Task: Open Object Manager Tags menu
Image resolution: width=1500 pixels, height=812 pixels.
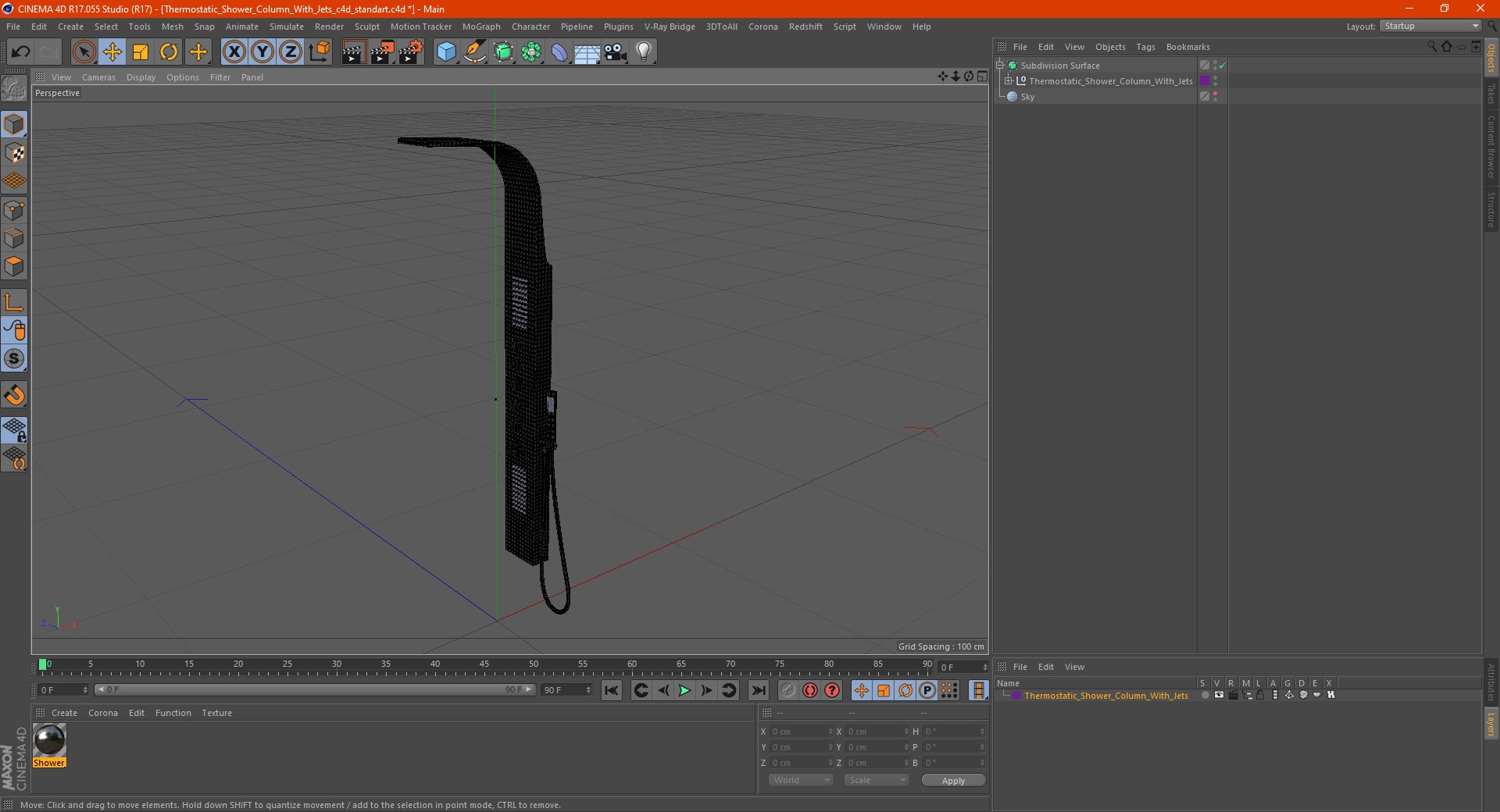Action: (x=1145, y=47)
